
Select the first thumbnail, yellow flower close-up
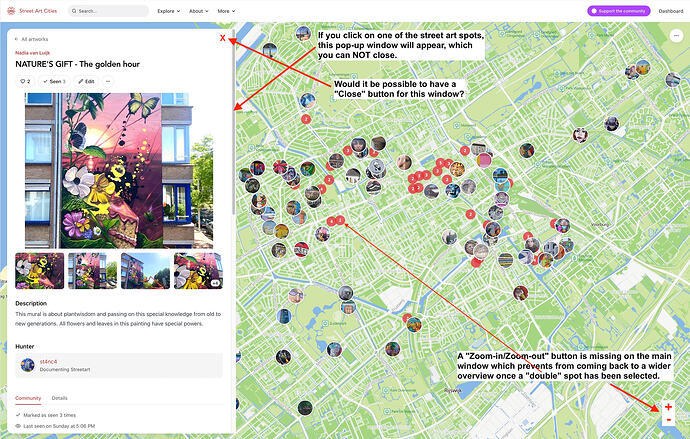coord(40,271)
